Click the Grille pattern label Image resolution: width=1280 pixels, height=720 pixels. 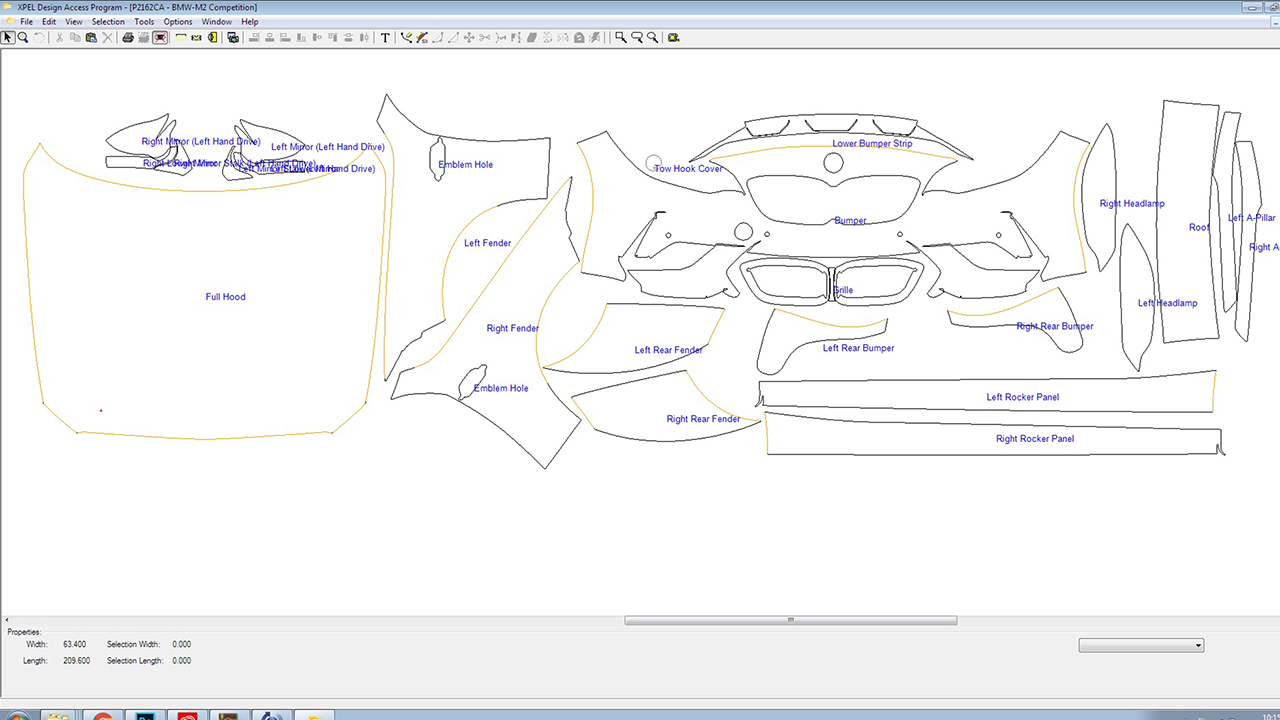click(x=843, y=290)
